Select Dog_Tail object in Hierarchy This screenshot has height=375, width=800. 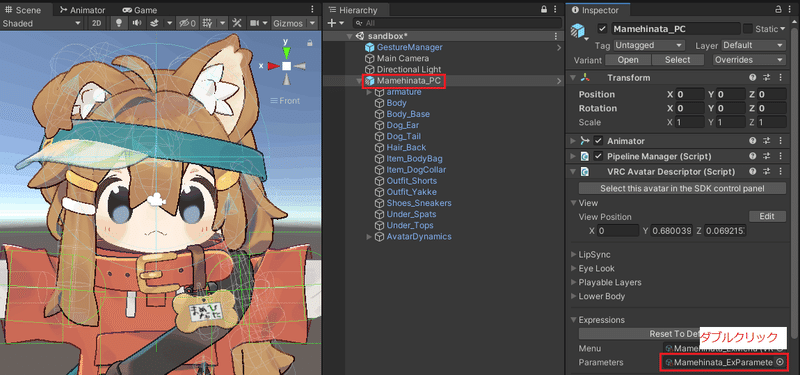pos(403,136)
